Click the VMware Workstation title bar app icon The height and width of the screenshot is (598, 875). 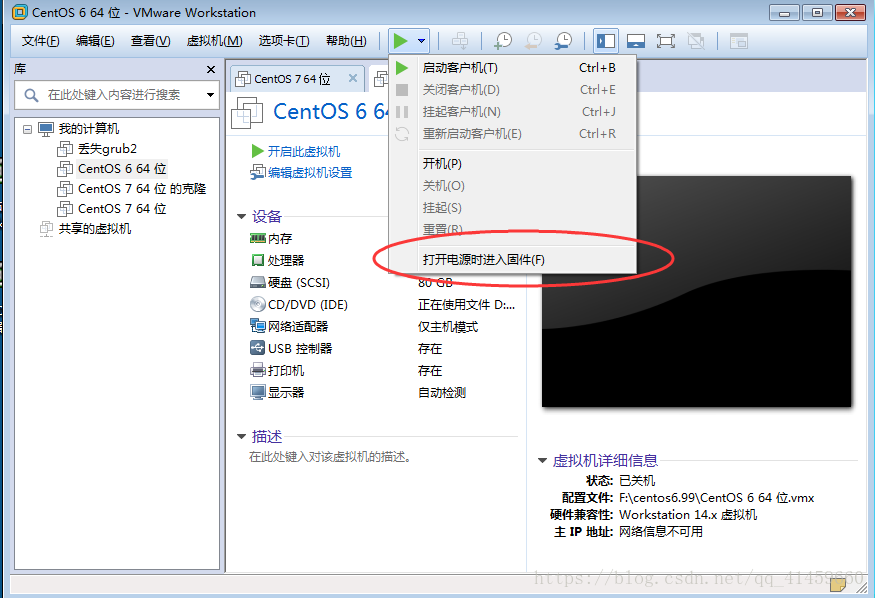coord(20,12)
